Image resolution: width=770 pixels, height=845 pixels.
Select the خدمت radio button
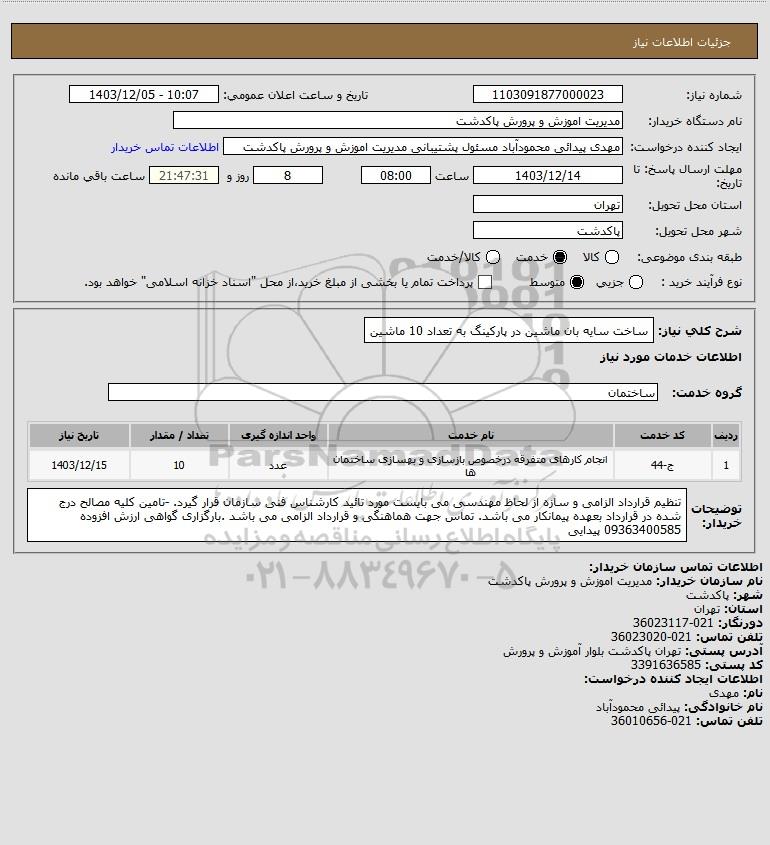pyautogui.click(x=560, y=258)
